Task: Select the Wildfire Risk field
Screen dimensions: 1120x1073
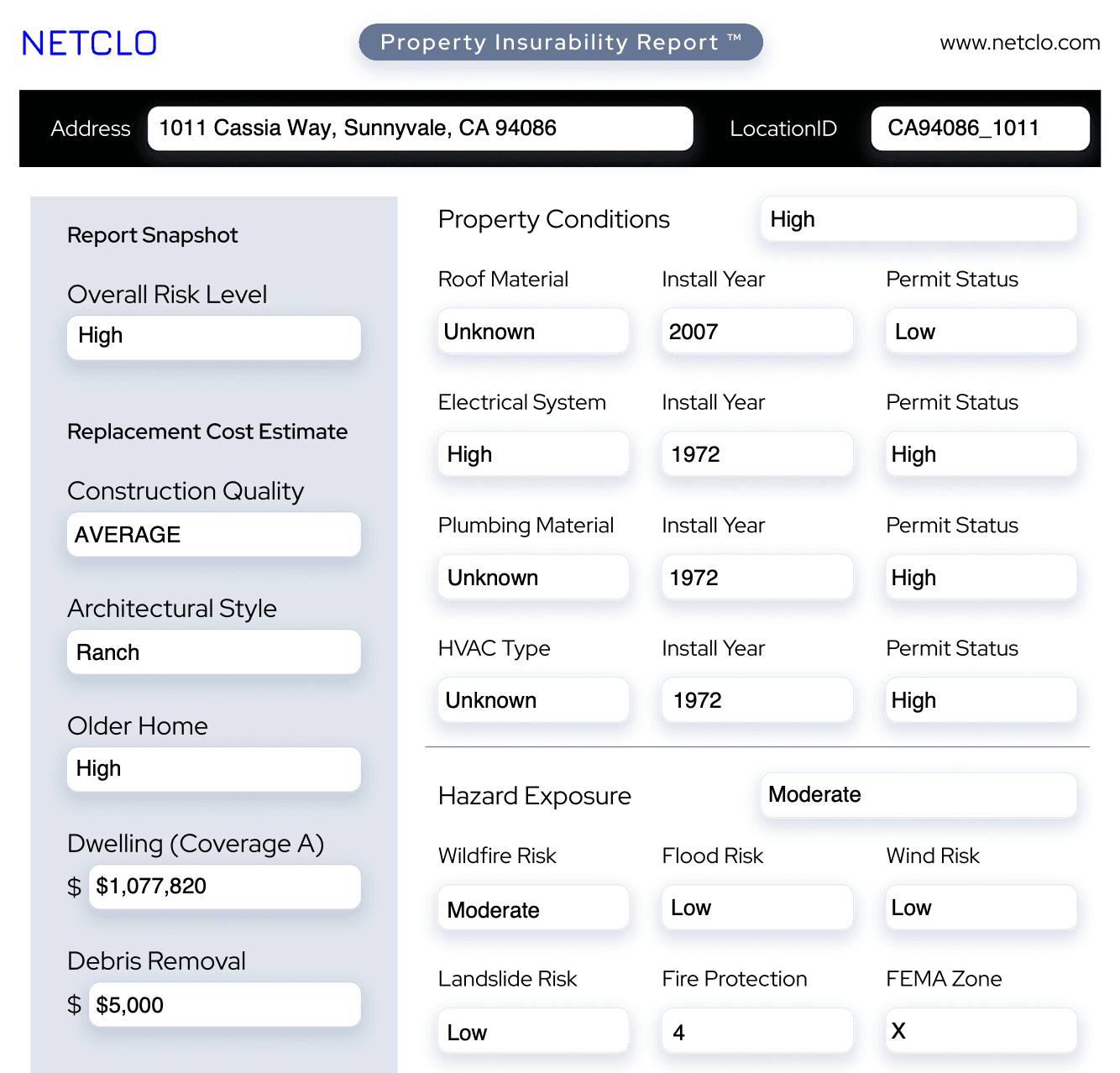Action: click(533, 909)
